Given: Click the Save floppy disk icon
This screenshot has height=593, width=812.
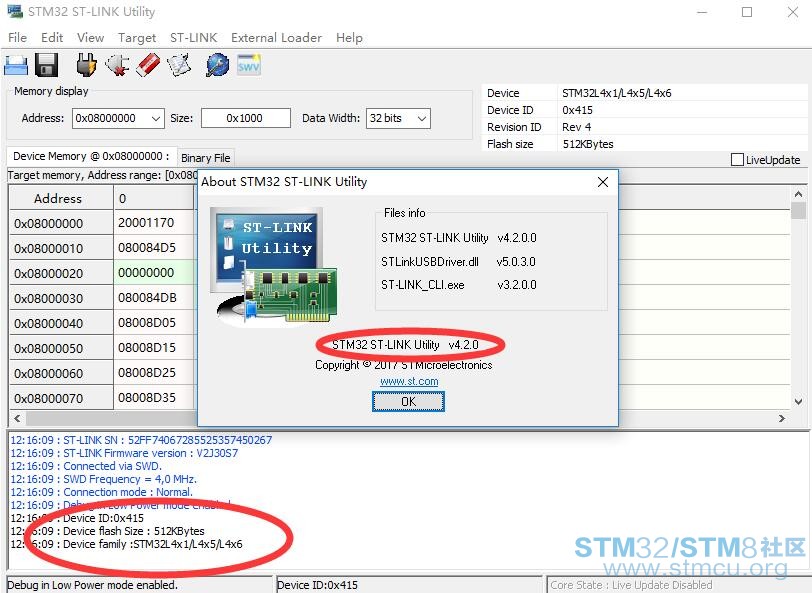Looking at the screenshot, I should 47,65.
